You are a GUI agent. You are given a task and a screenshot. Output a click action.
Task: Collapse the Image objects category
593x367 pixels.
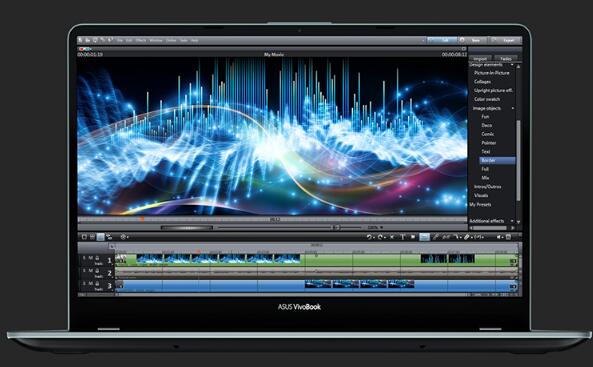point(513,108)
